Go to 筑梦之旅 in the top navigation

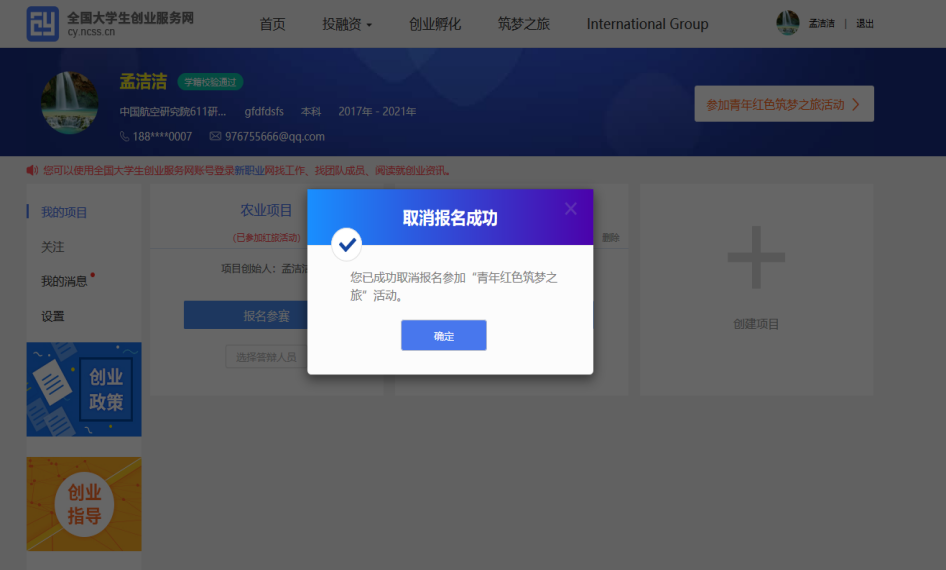pos(523,24)
